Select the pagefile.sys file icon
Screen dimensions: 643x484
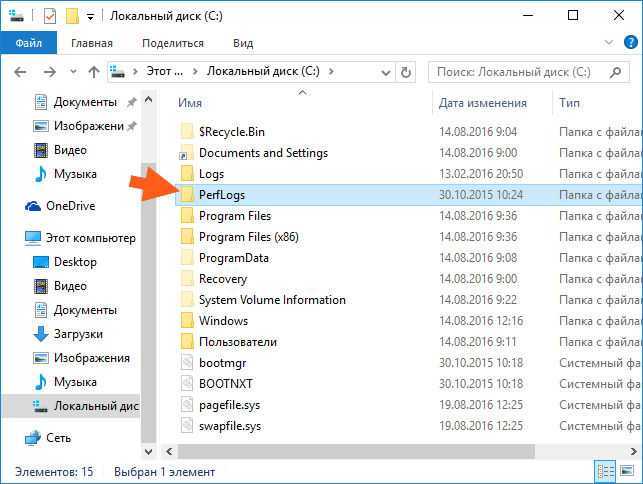coord(187,405)
